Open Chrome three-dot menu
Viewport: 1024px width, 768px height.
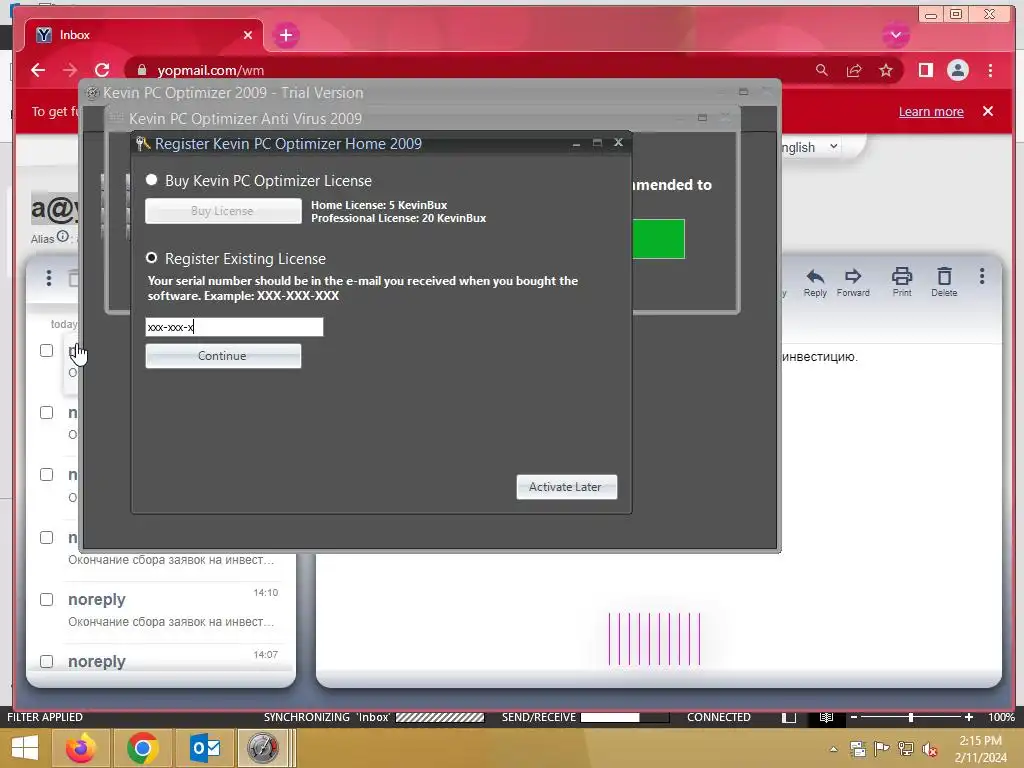tap(990, 70)
